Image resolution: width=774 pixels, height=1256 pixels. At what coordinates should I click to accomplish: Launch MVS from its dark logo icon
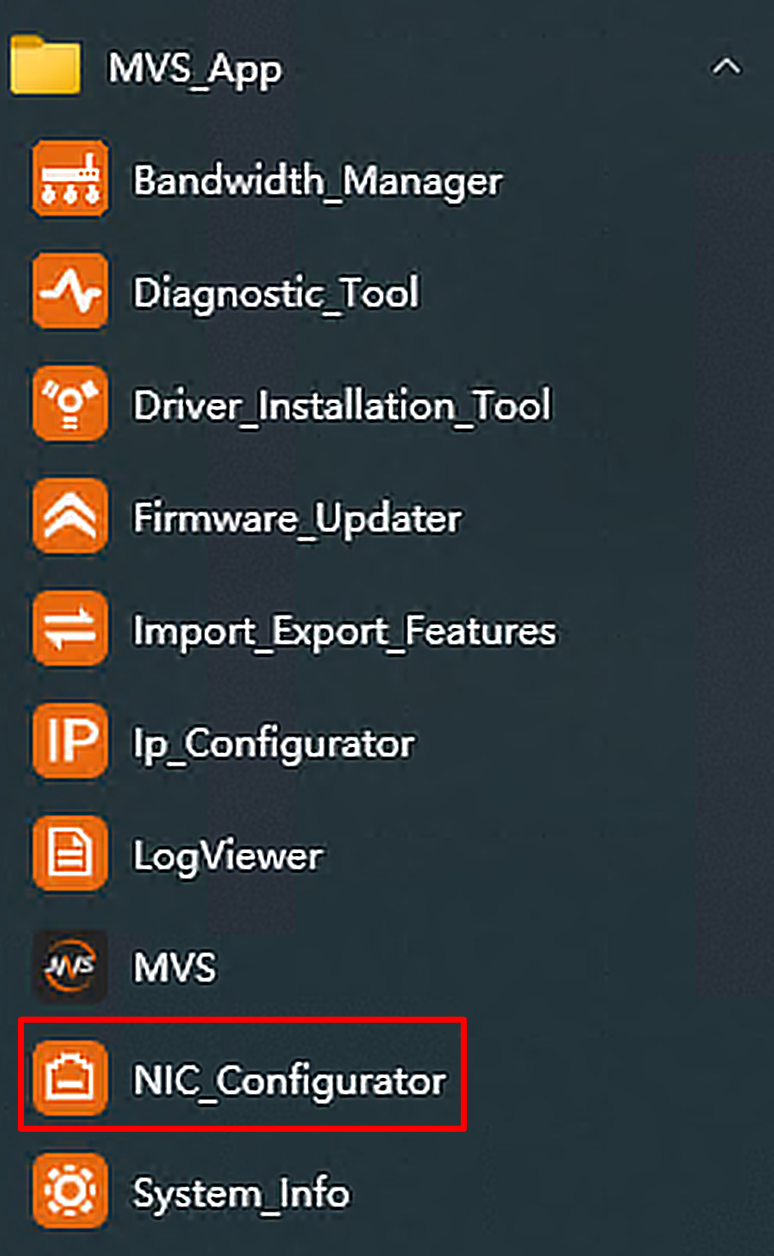tap(69, 968)
